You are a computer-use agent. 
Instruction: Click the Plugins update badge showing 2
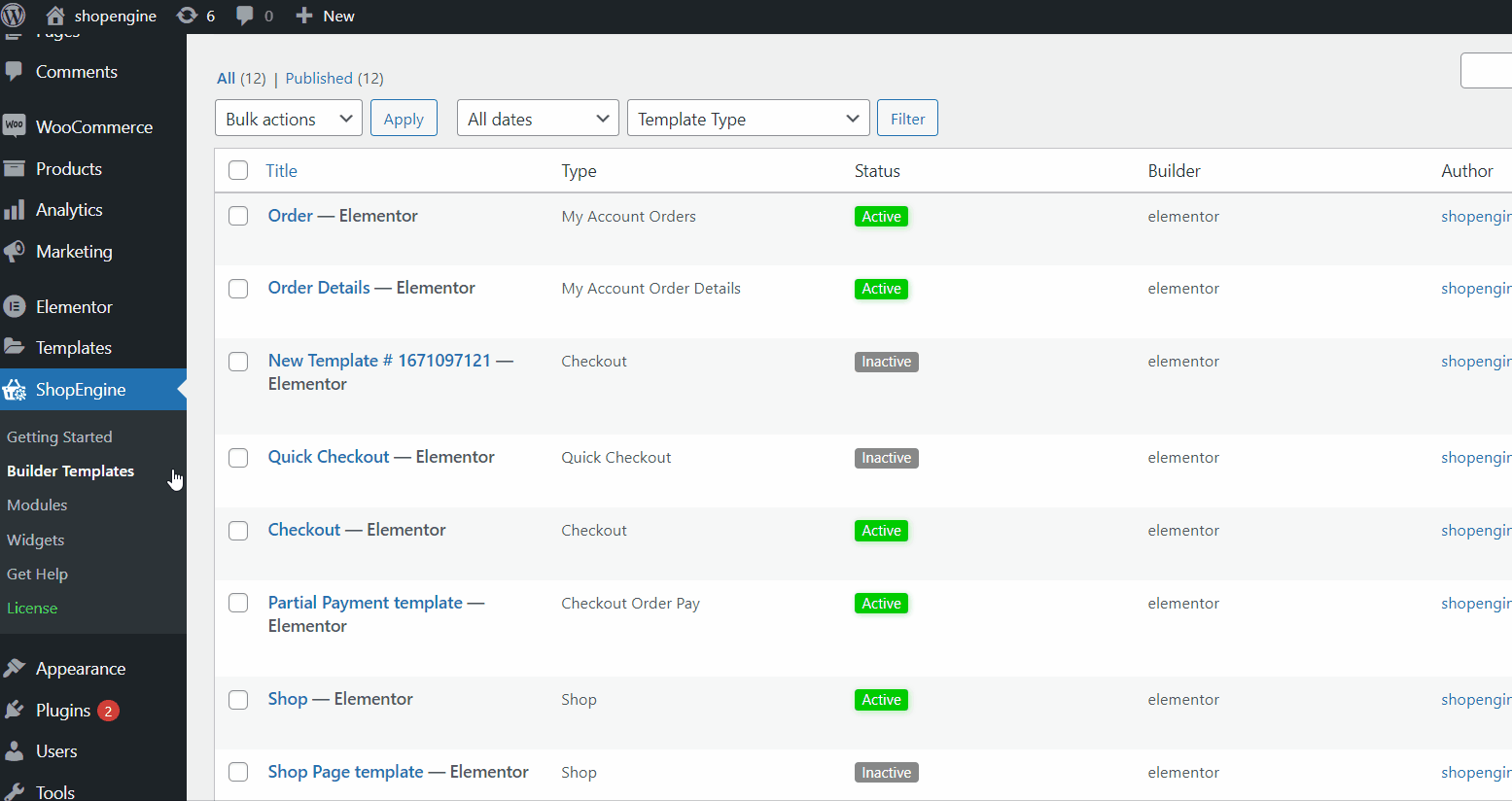[108, 711]
